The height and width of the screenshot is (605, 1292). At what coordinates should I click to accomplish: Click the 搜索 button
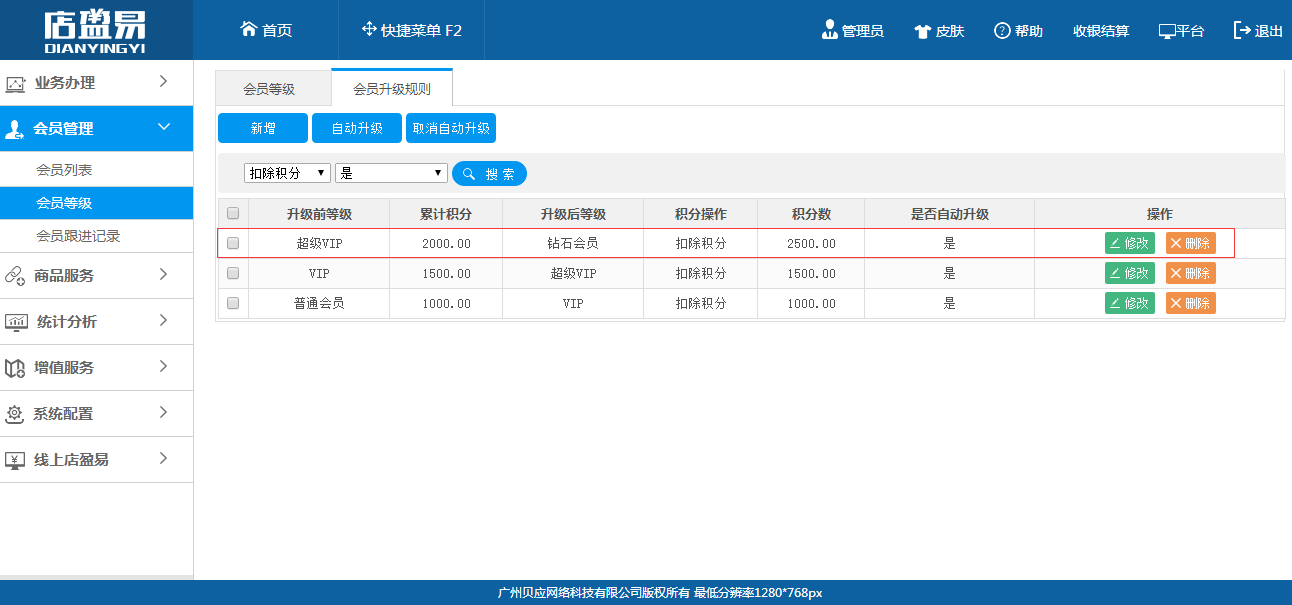489,174
